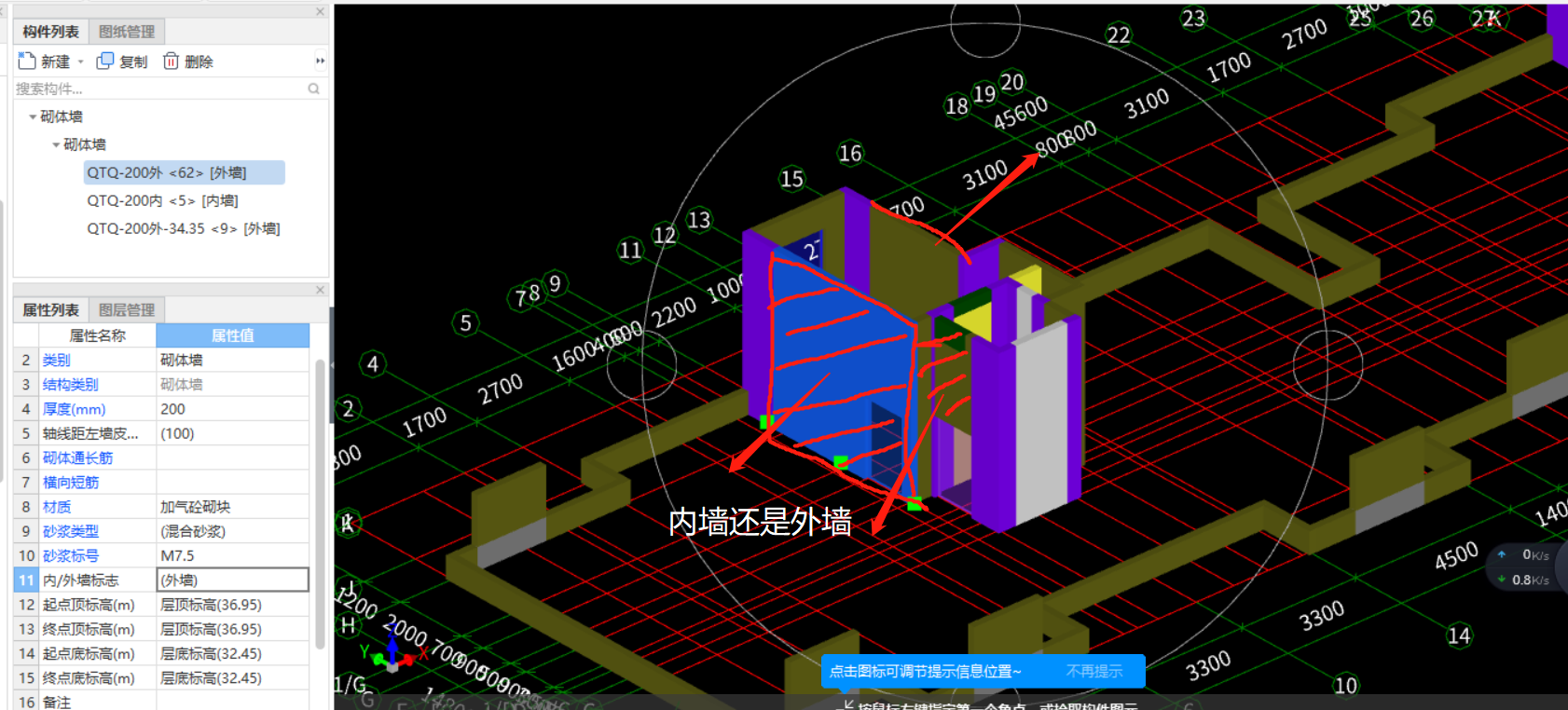Click the 复制 copy button

(122, 61)
